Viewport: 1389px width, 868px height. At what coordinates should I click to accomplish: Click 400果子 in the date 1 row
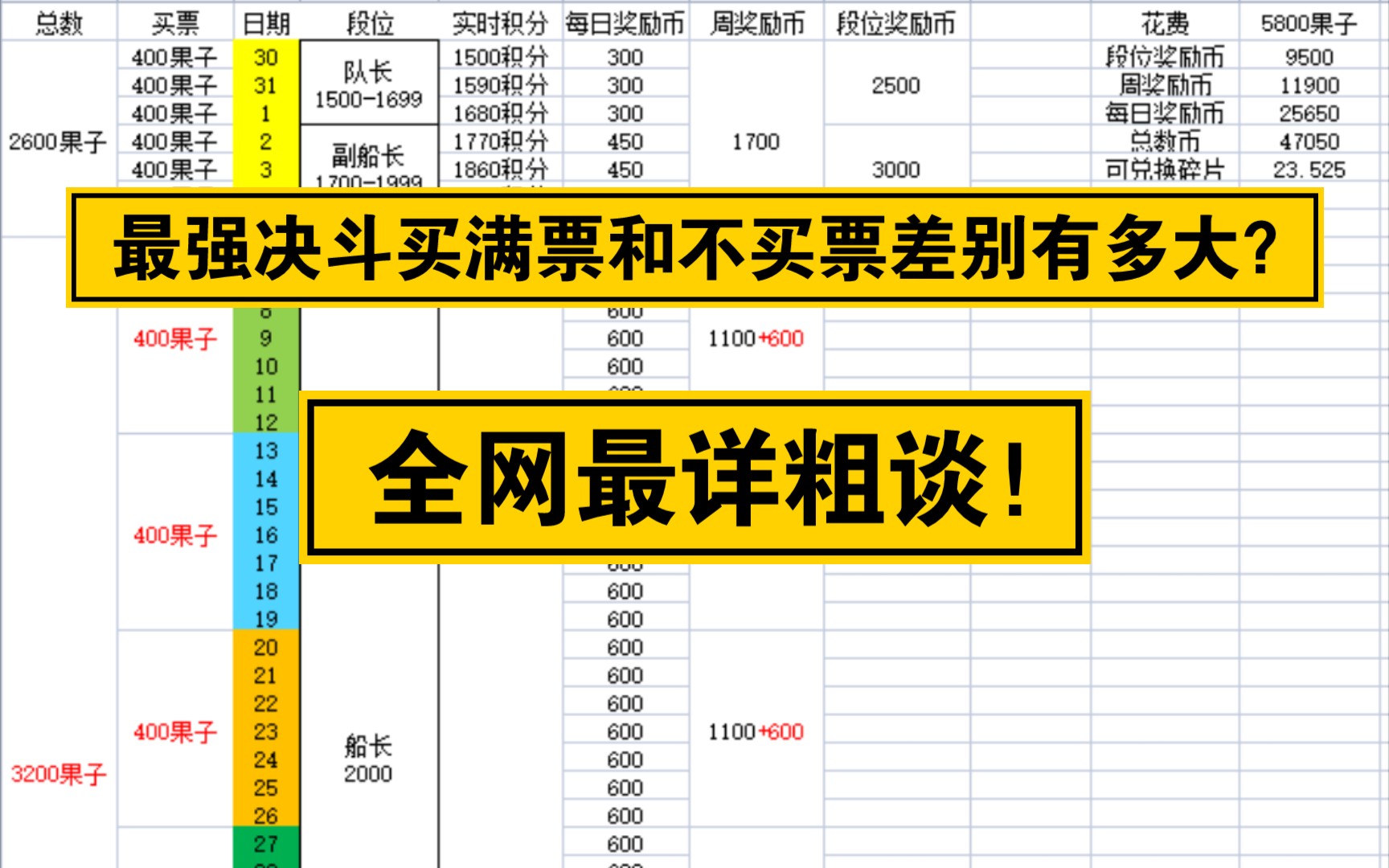point(175,113)
